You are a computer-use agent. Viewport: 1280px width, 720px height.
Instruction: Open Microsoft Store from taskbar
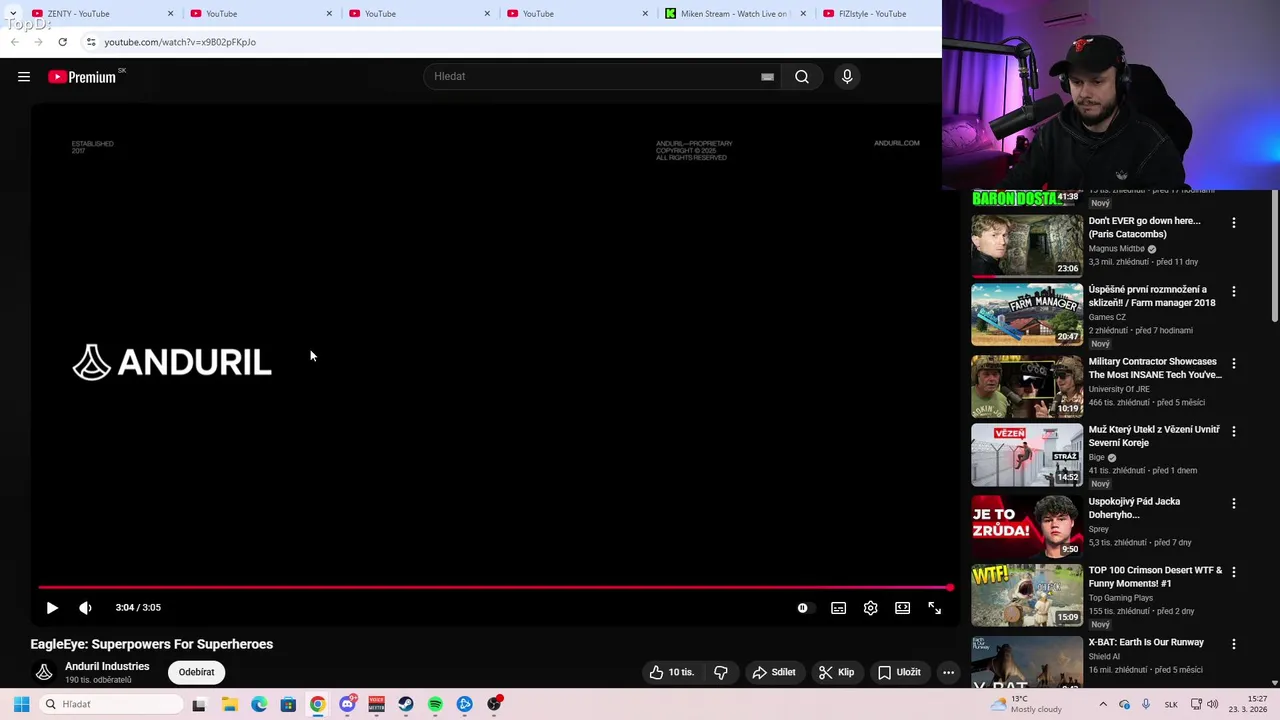click(x=288, y=704)
